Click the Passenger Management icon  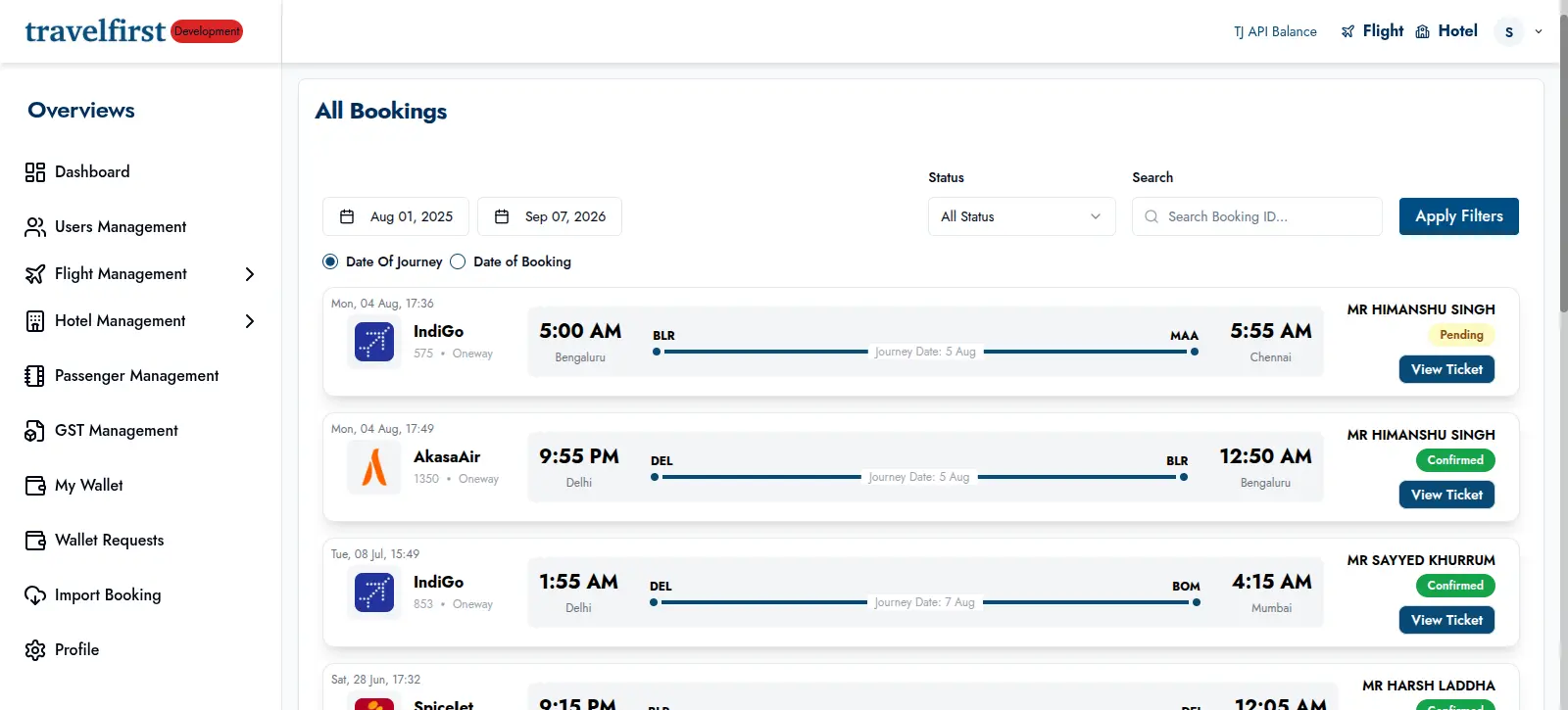[35, 376]
